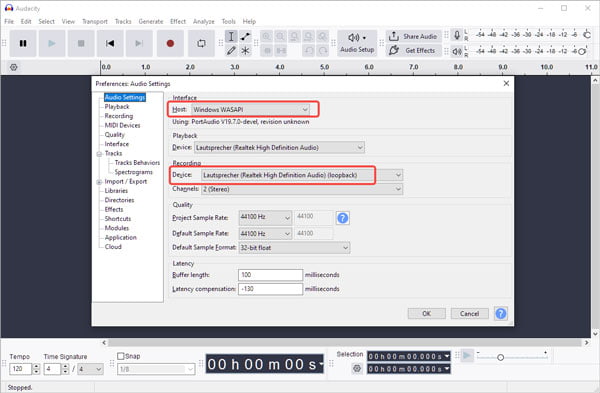Open the Tracks menu

(x=123, y=21)
